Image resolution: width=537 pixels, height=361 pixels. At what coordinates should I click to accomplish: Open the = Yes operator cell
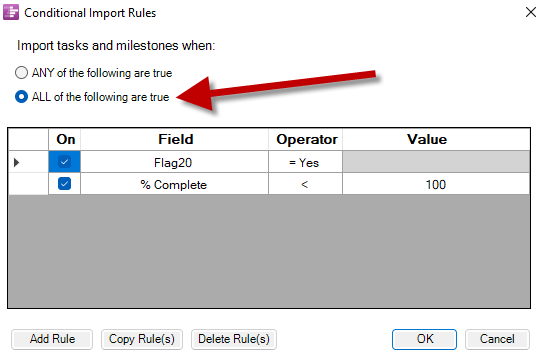tap(305, 162)
